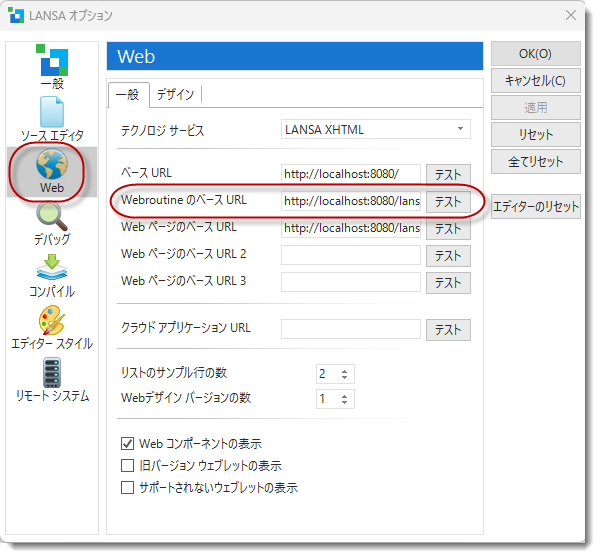Close the LANSA オプション dialog
Screen dimensions: 600x558
click(x=571, y=15)
